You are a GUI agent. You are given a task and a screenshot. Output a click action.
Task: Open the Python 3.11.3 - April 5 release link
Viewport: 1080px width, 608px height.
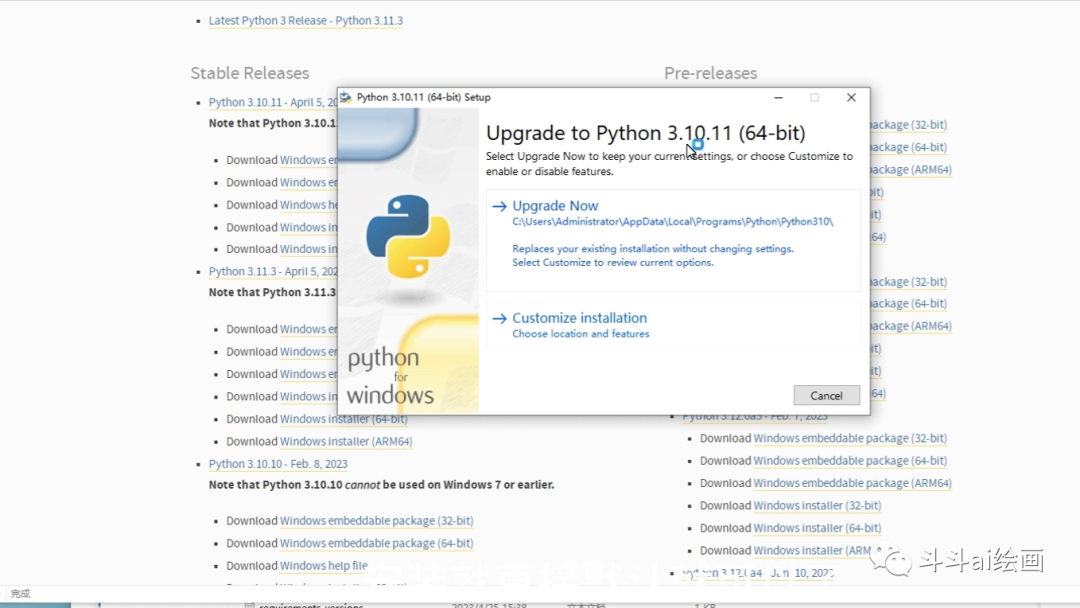[273, 271]
